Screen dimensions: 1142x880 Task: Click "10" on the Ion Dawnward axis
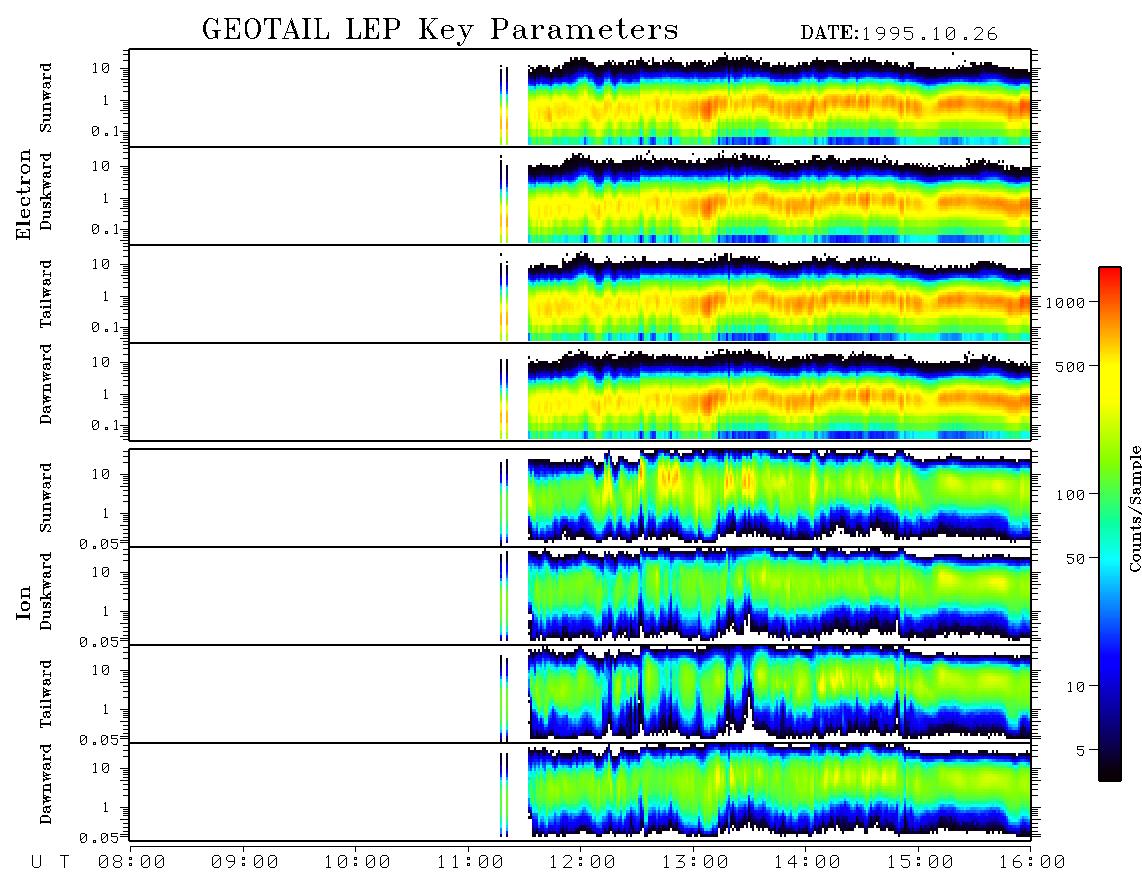click(x=101, y=769)
